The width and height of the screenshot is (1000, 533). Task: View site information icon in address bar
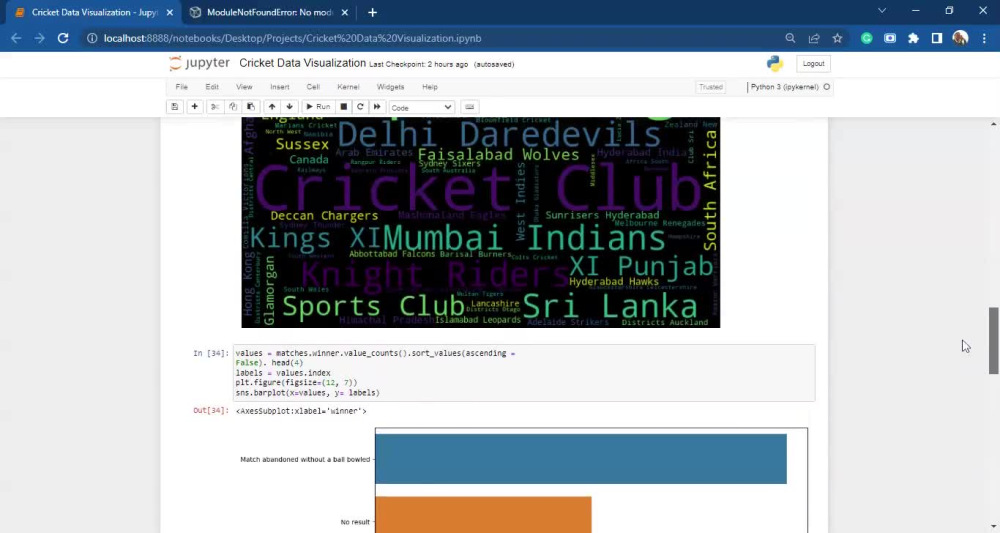(92, 38)
